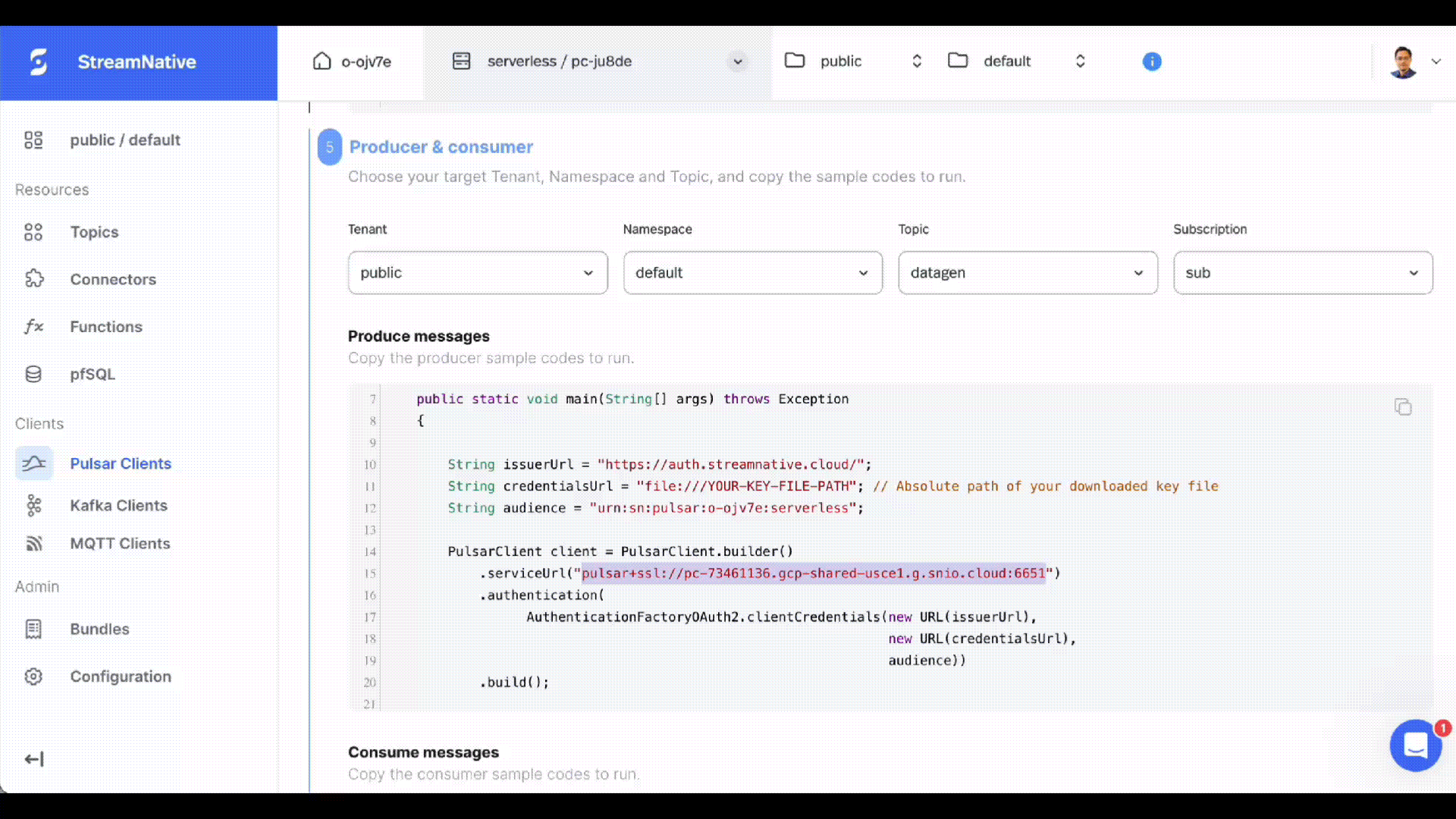Click the Topics sidebar icon
This screenshot has height=819, width=1456.
point(33,232)
